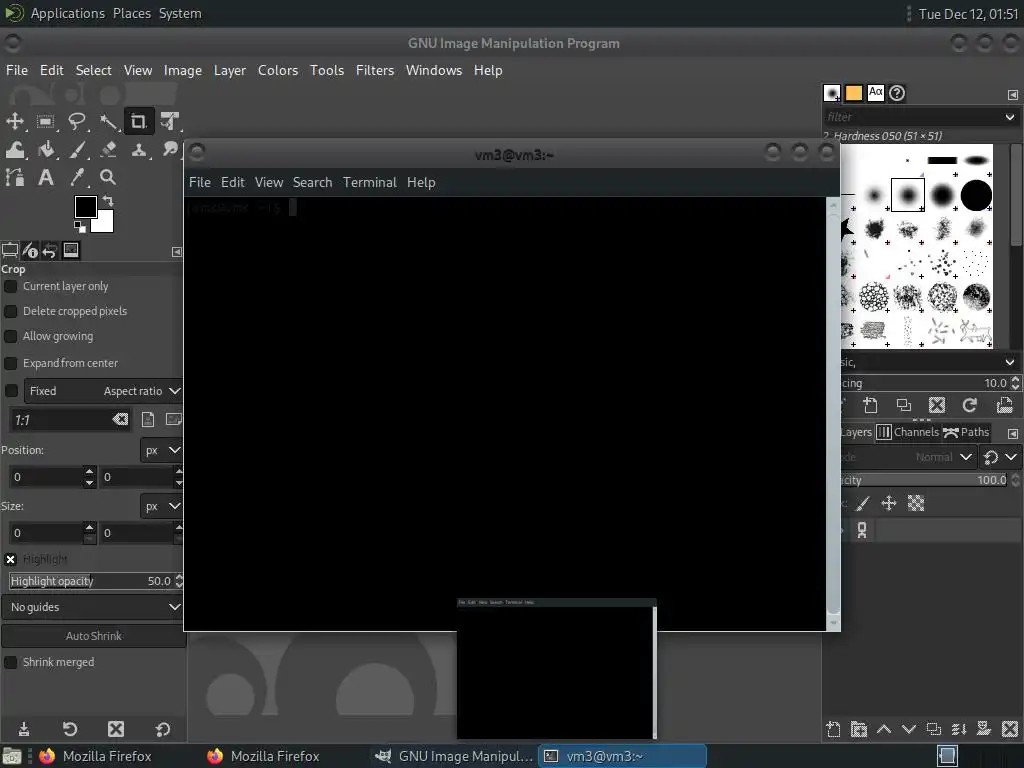The image size is (1024, 768).
Task: Open the Applications menu in top panel
Action: click(67, 13)
